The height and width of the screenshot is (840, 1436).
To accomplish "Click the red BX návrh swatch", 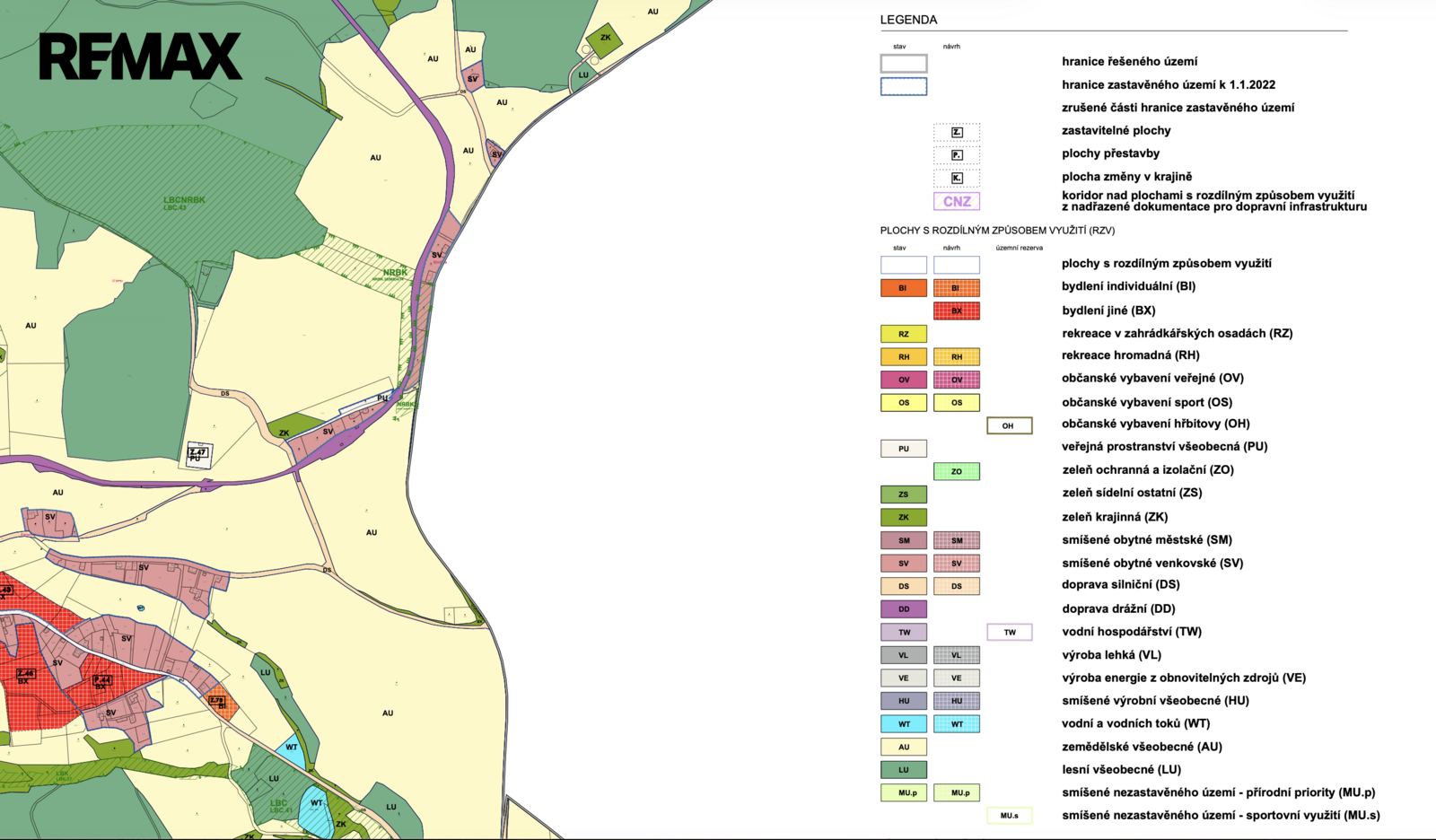I will (x=957, y=311).
